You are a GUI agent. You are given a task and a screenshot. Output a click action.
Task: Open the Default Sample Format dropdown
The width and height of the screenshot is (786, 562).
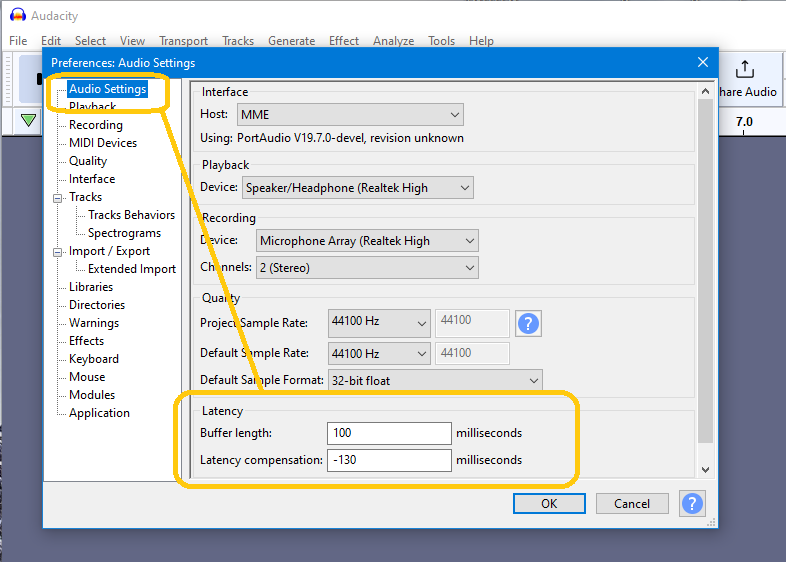[435, 381]
